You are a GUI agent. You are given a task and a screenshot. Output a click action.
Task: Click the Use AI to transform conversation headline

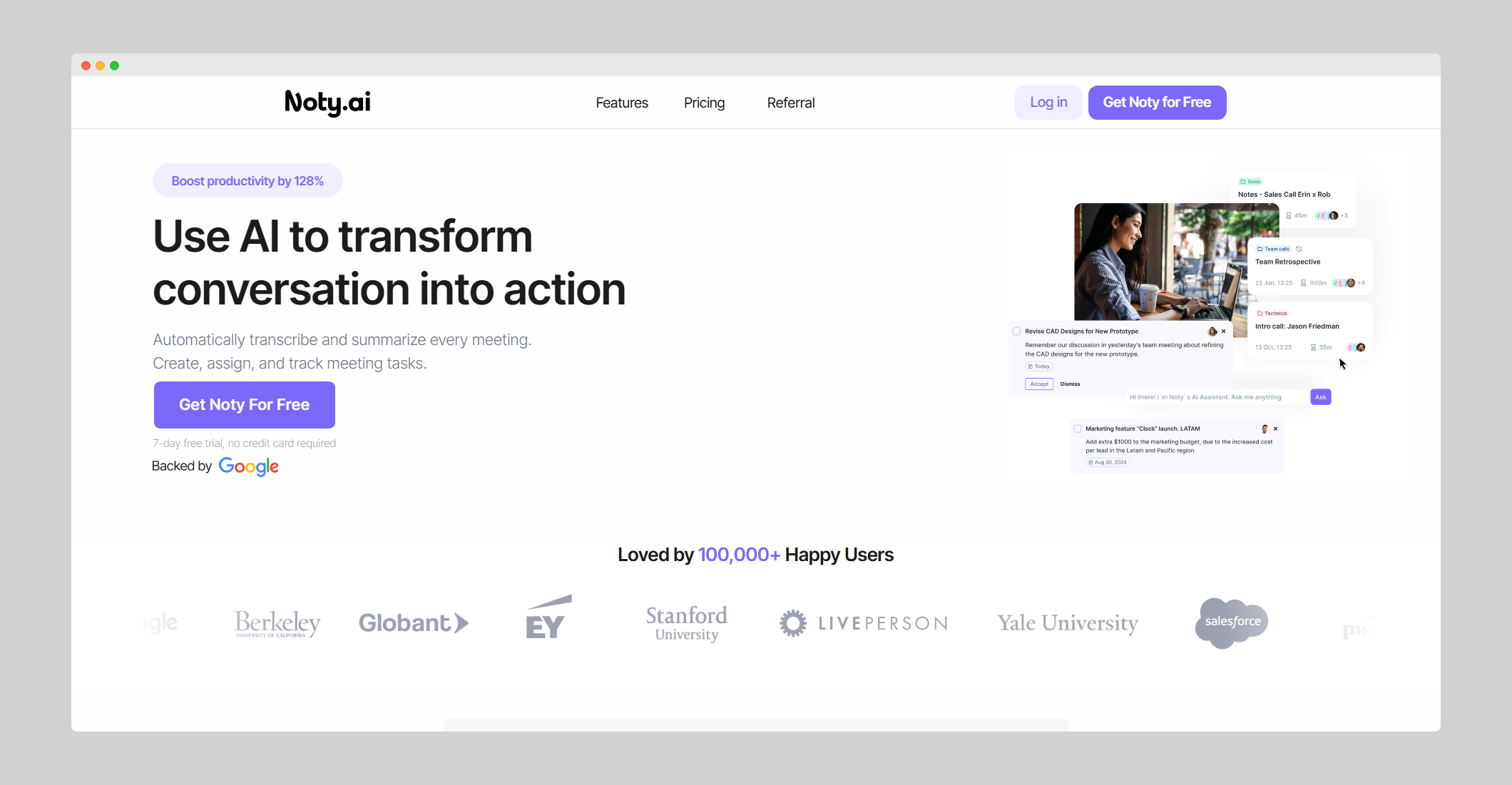(389, 262)
